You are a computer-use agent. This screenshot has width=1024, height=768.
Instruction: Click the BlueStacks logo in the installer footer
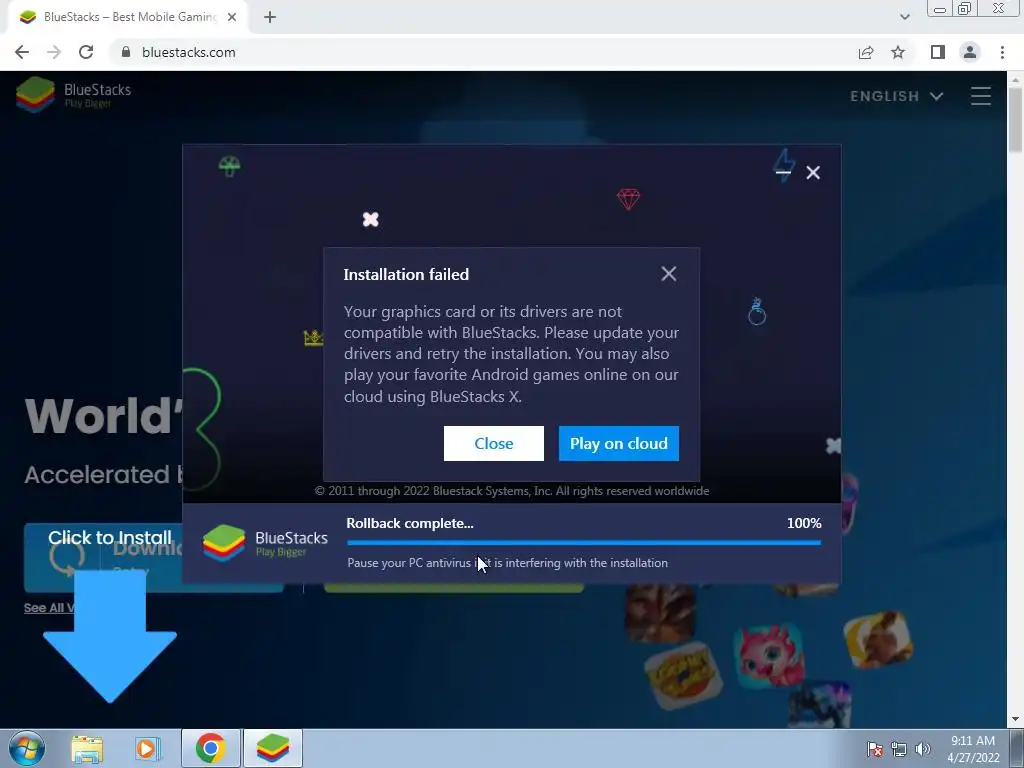[x=264, y=543]
